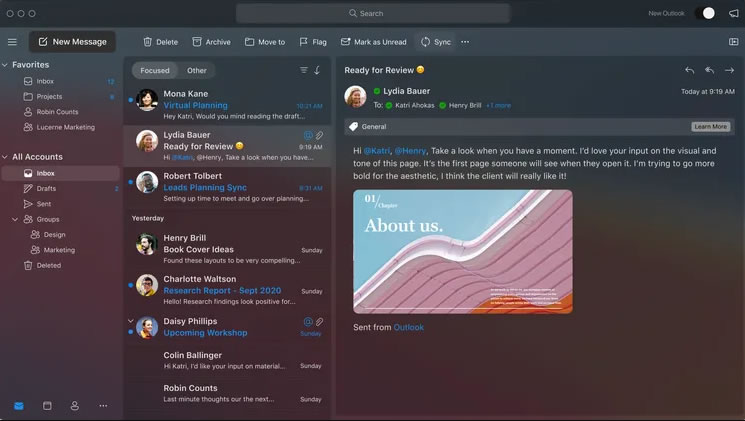Focus the Search field

click(373, 13)
